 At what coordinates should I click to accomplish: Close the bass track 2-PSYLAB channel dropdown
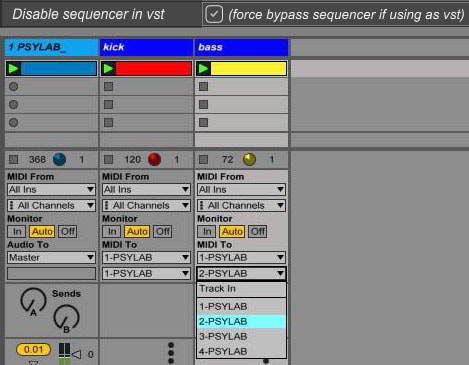coord(241,273)
